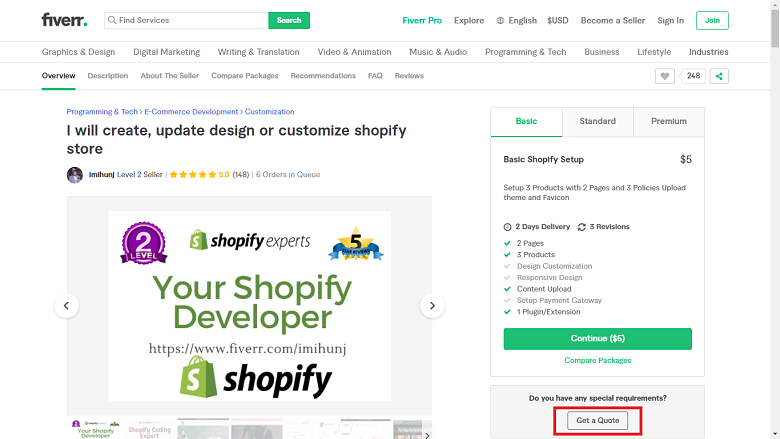Image resolution: width=780 pixels, height=439 pixels.
Task: Select Your Shopify Developer thumbnail
Action: coord(96,429)
